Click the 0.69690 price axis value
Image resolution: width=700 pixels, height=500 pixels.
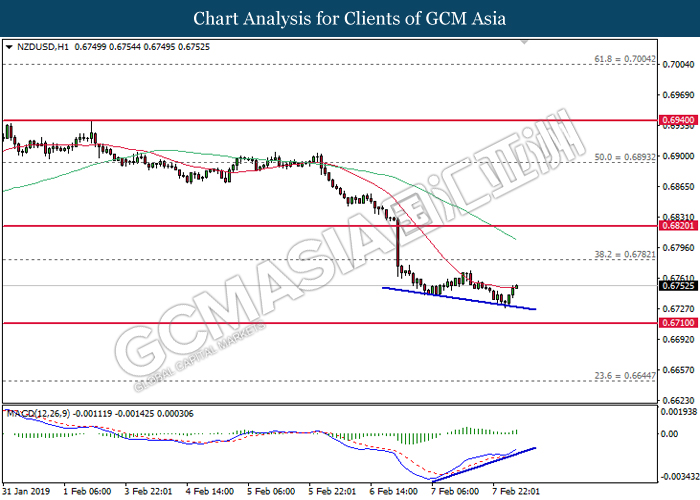(x=678, y=95)
